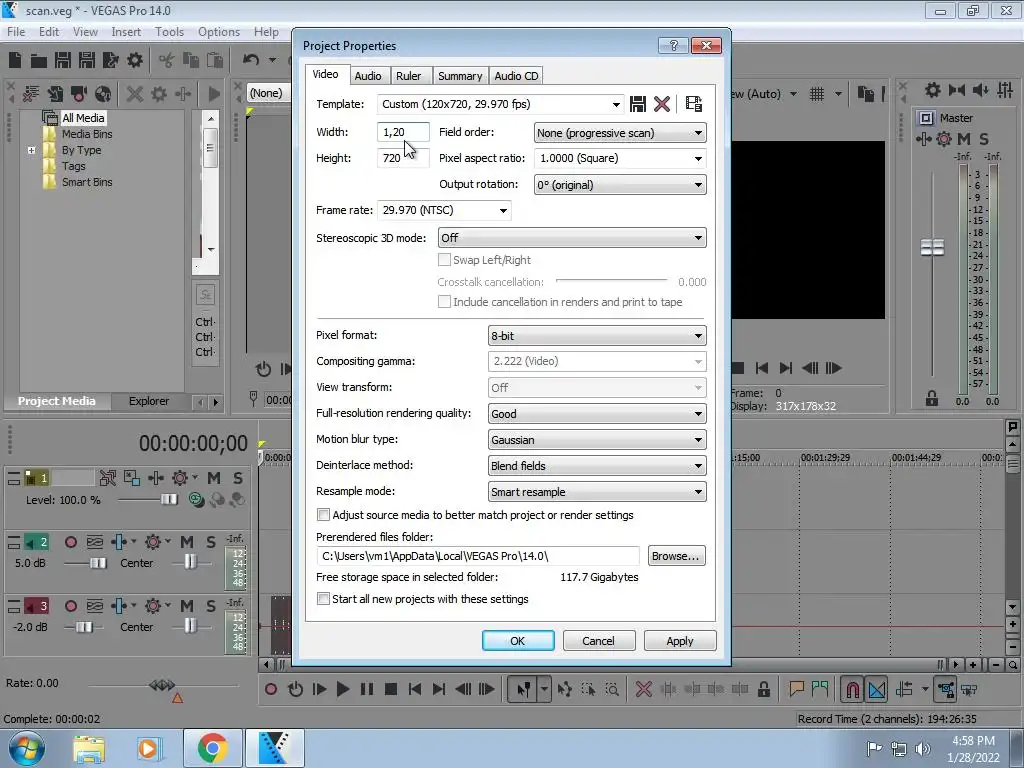
Task: Mute video track 1
Action: tap(214, 478)
